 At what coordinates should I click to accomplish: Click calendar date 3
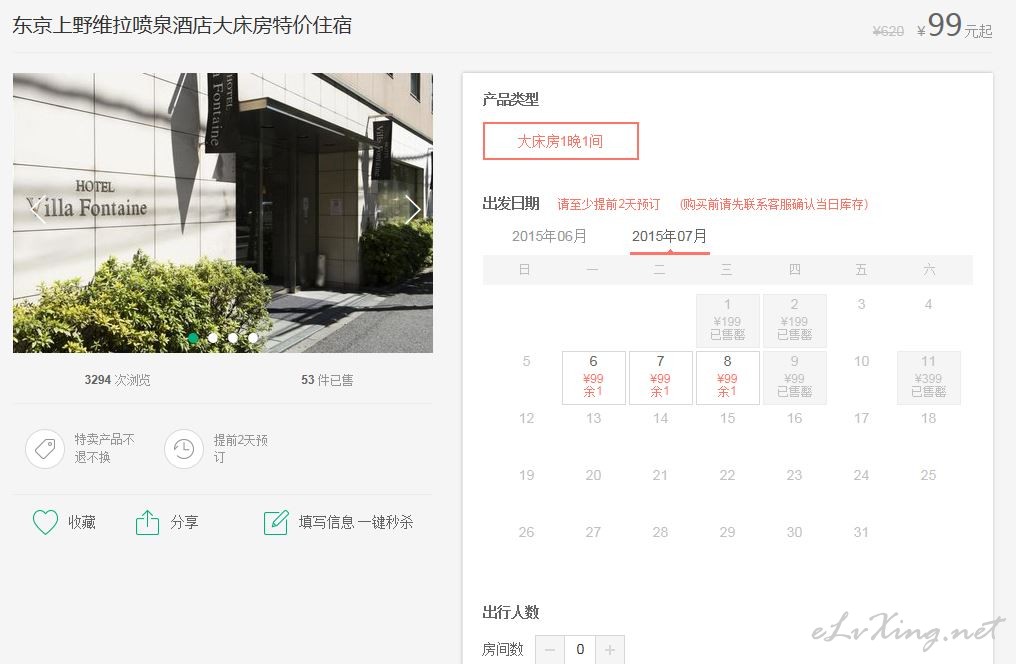861,304
